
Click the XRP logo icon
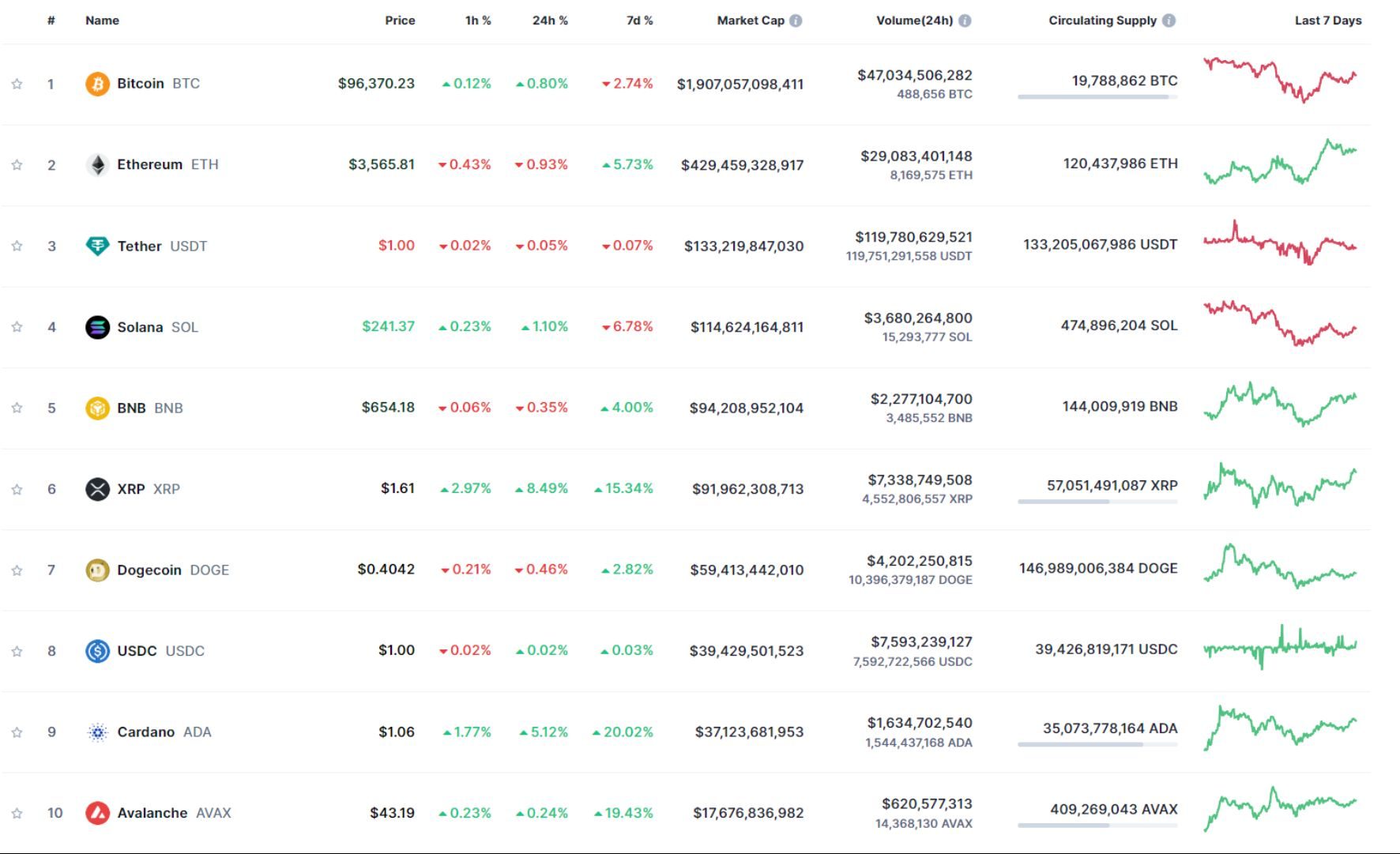97,489
